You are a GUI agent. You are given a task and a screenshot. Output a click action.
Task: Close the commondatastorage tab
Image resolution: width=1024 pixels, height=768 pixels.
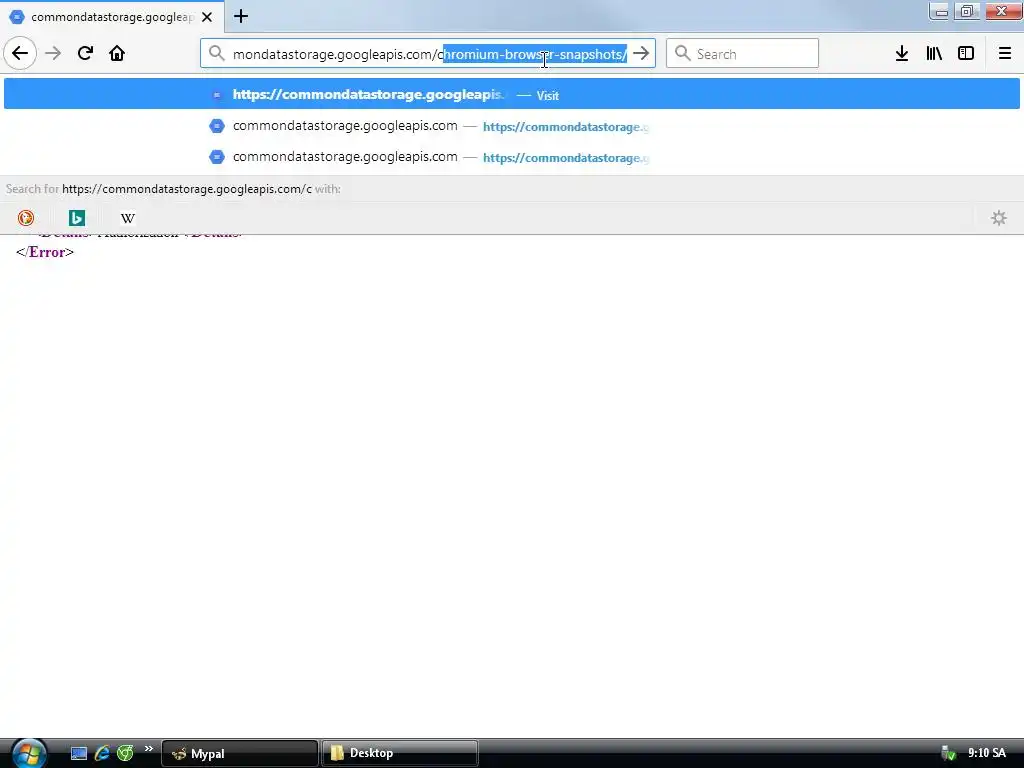pos(207,17)
